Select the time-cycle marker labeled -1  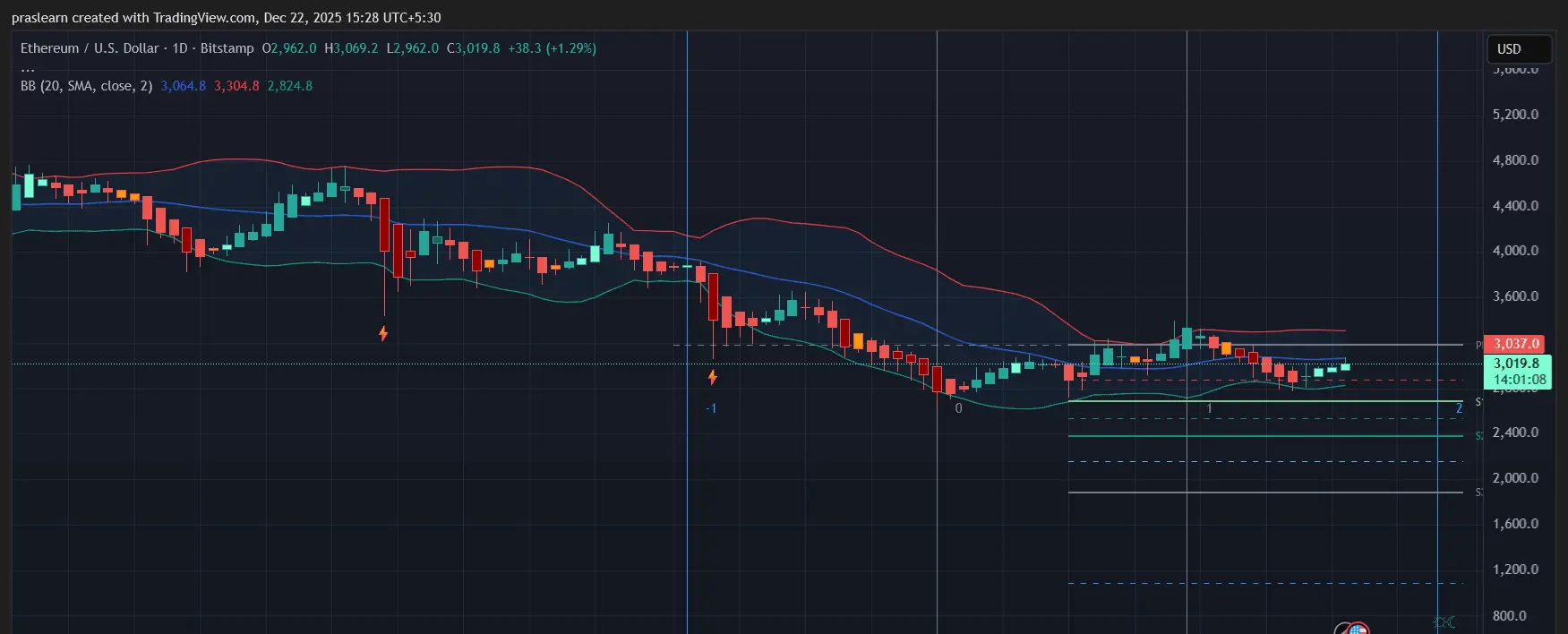pos(711,408)
